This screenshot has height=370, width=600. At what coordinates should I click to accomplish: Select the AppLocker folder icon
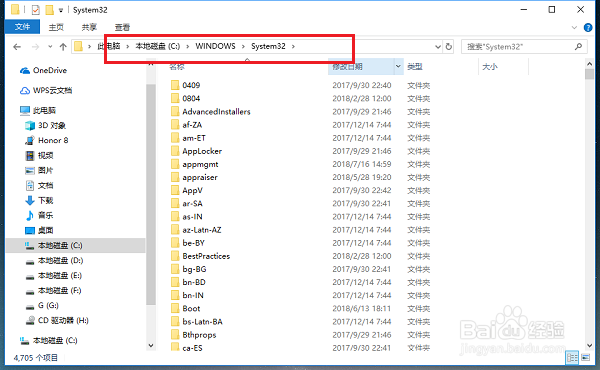(x=175, y=151)
